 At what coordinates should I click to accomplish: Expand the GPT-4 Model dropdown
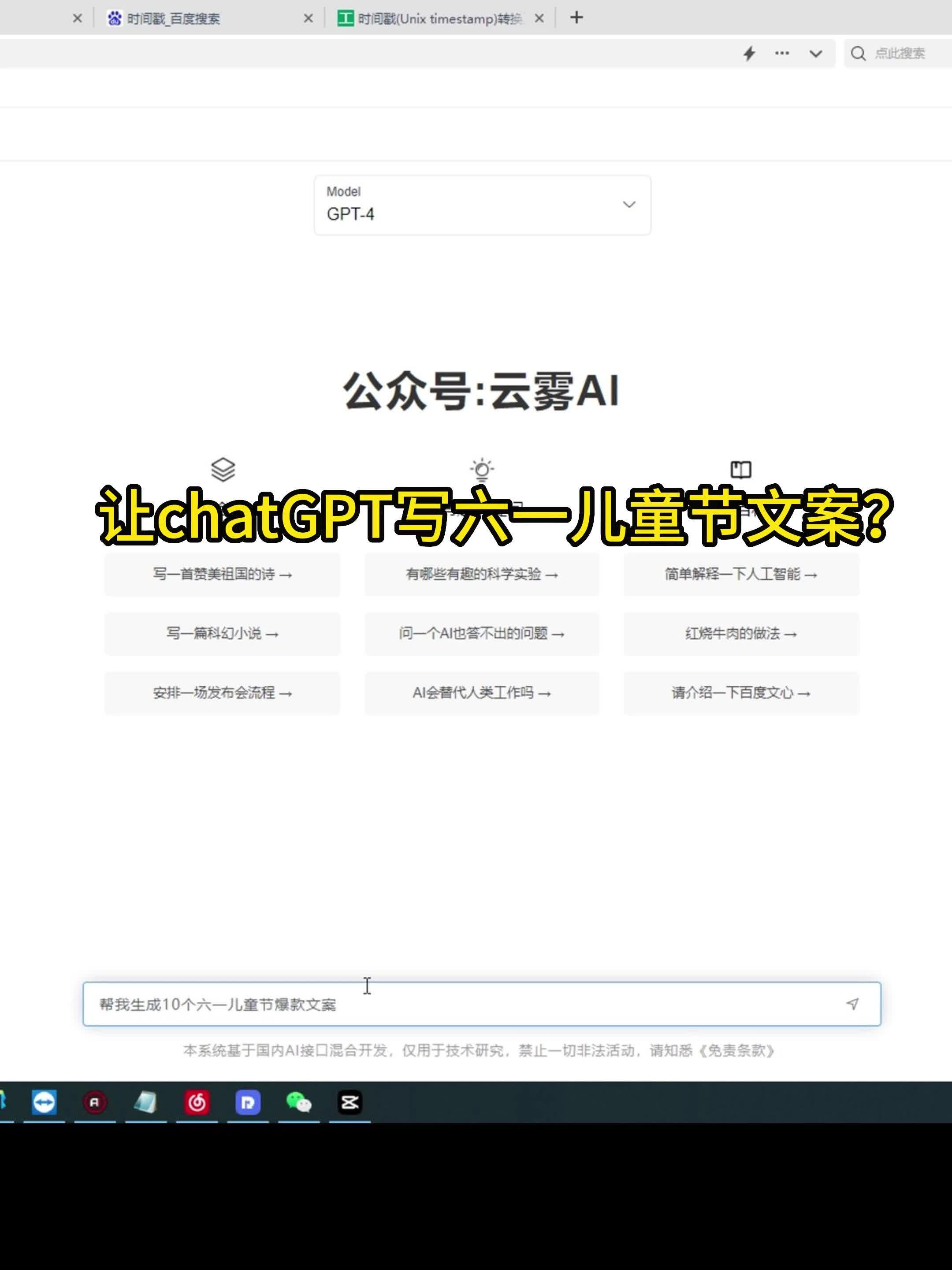(x=482, y=205)
